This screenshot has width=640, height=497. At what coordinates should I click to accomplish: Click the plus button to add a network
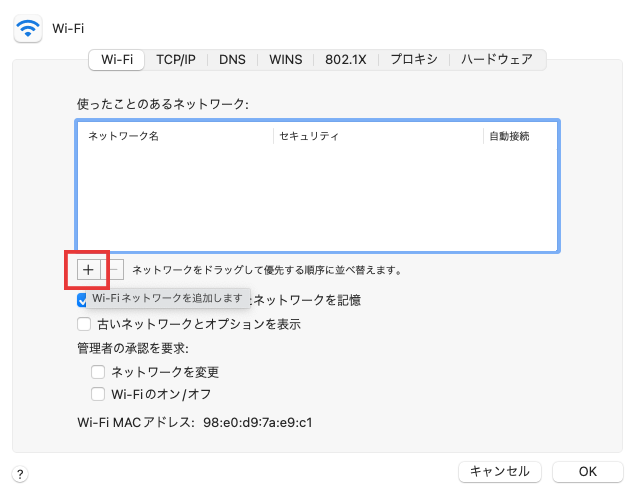click(87, 269)
